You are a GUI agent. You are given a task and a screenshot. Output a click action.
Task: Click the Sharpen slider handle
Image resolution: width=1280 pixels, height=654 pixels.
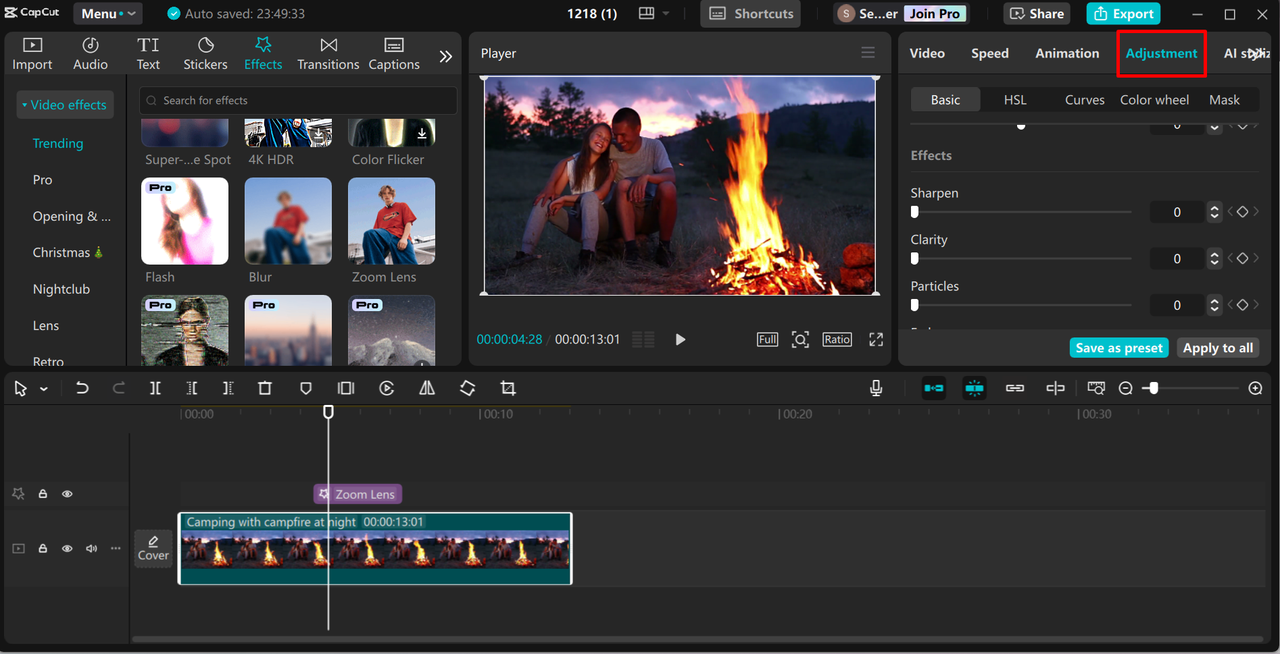914,212
